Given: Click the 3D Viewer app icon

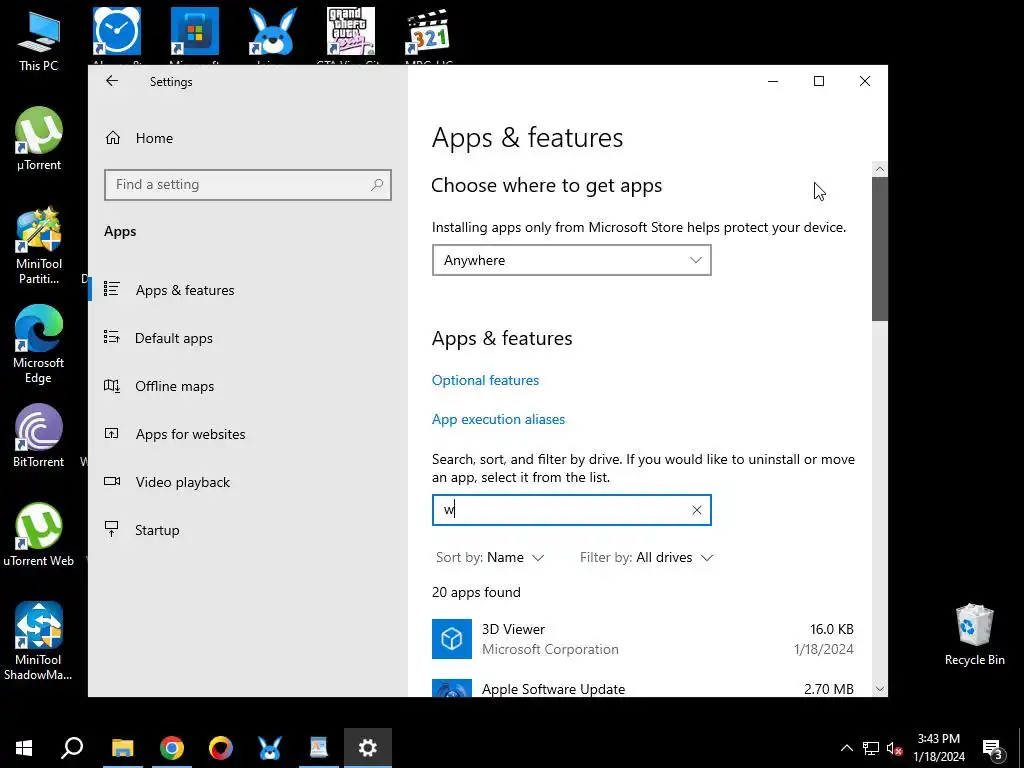Looking at the screenshot, I should [x=452, y=639].
